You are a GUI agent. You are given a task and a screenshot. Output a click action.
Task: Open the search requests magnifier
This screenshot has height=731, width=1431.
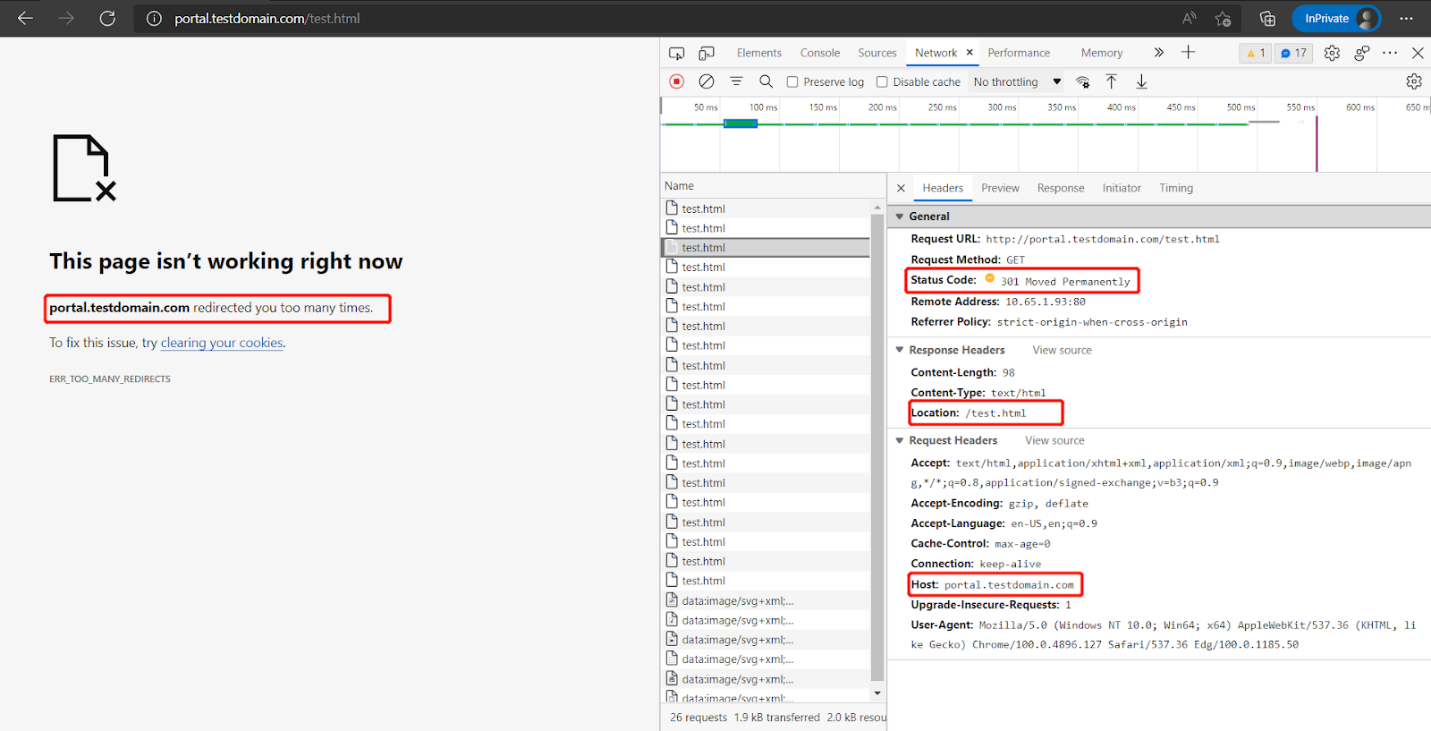pyautogui.click(x=766, y=81)
